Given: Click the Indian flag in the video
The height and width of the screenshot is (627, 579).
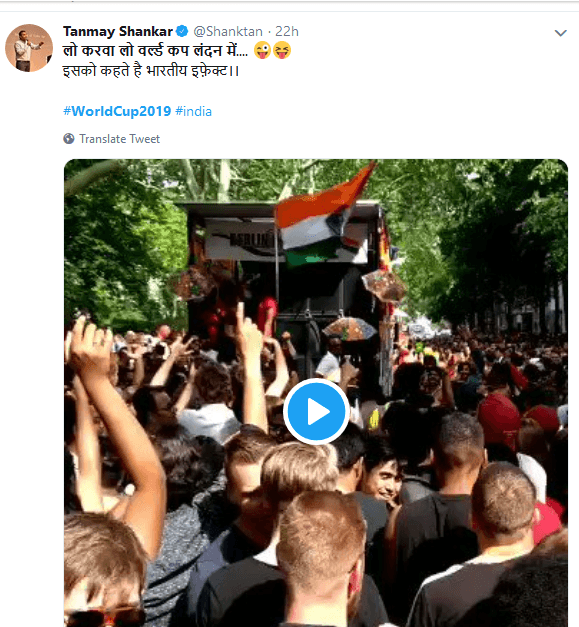Looking at the screenshot, I should click(322, 218).
